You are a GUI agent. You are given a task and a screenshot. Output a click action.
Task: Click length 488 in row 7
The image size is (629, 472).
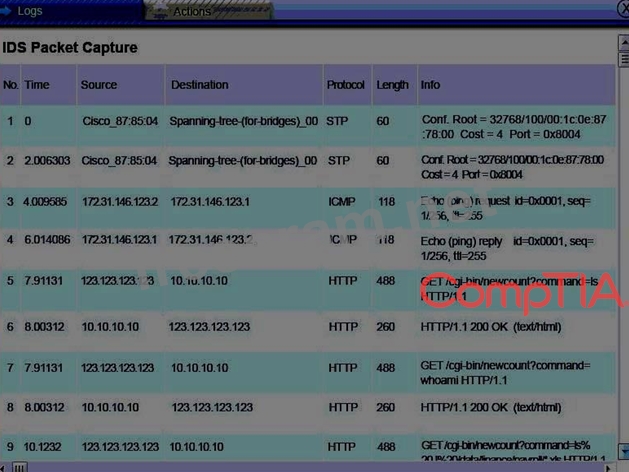pyautogui.click(x=386, y=368)
